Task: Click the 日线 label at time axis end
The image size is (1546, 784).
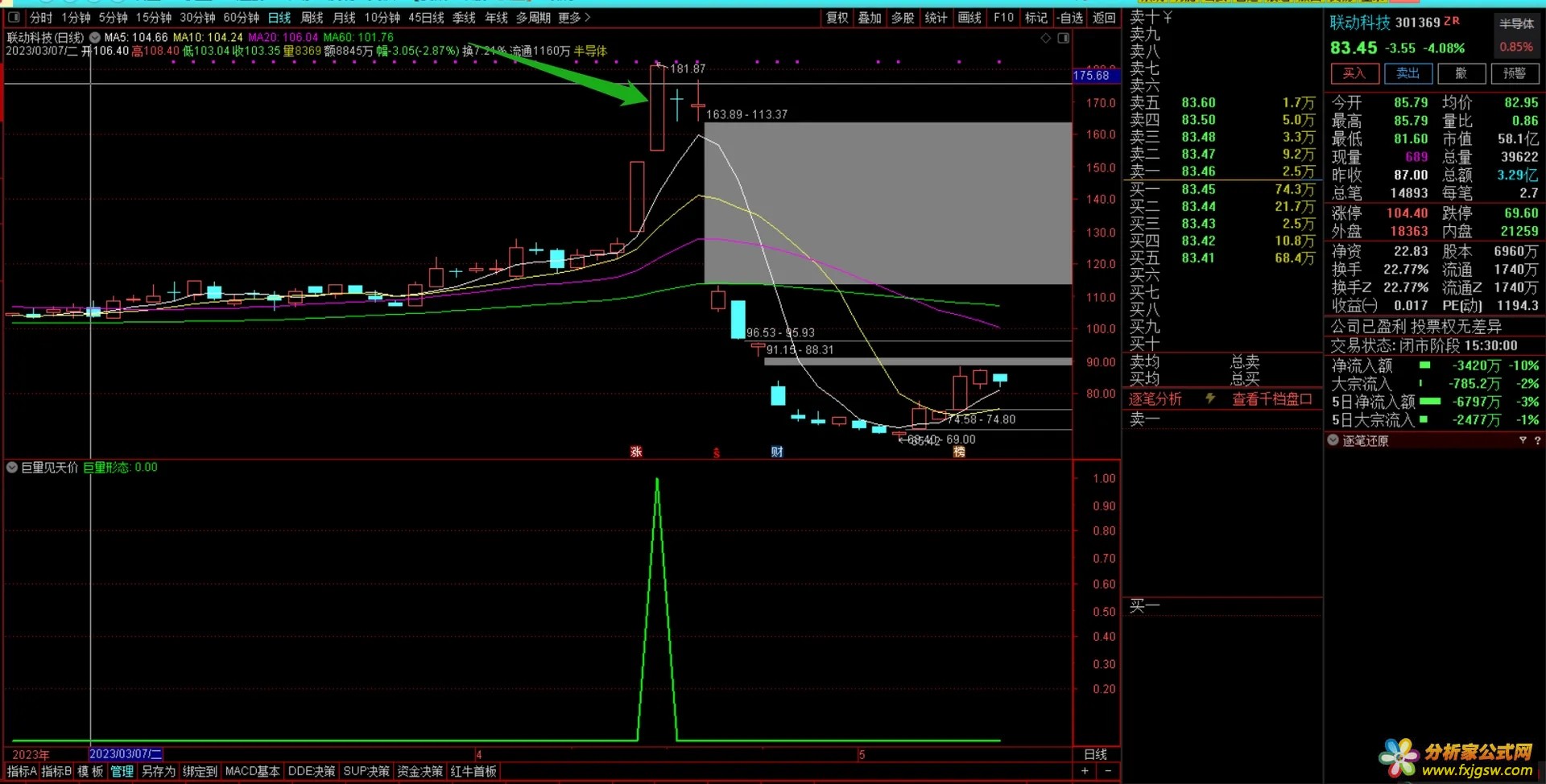Action: click(1095, 754)
